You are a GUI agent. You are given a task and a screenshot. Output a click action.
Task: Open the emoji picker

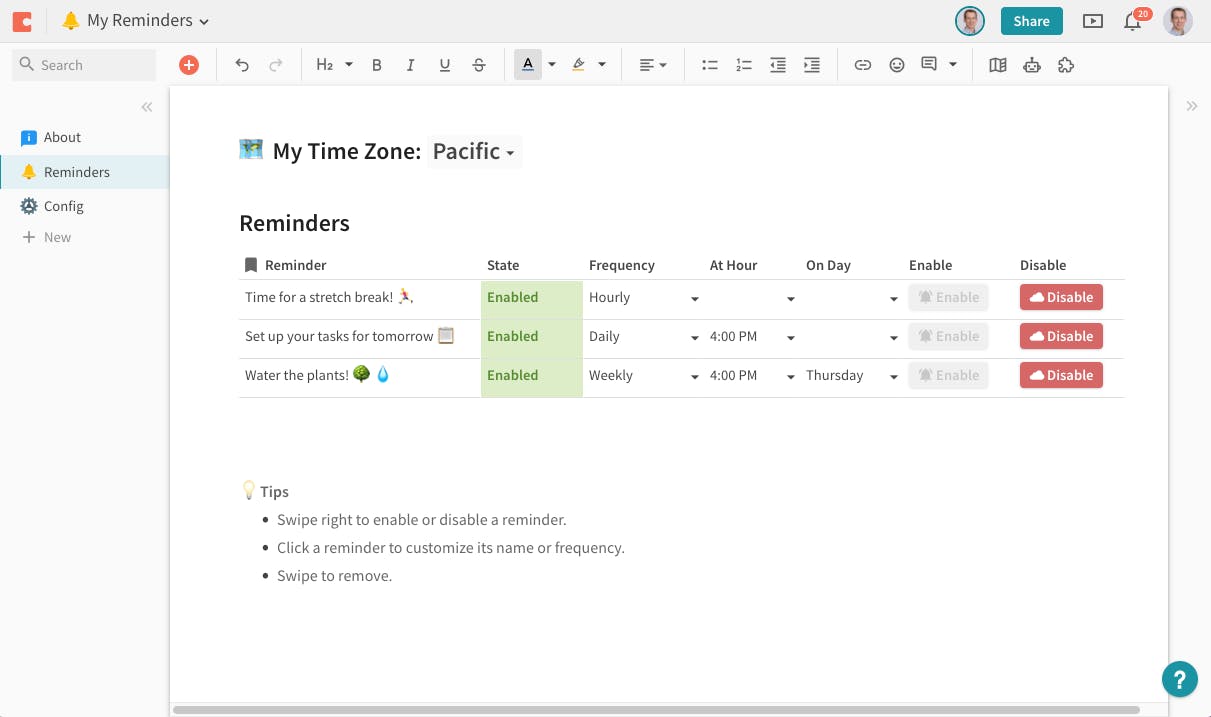point(897,65)
